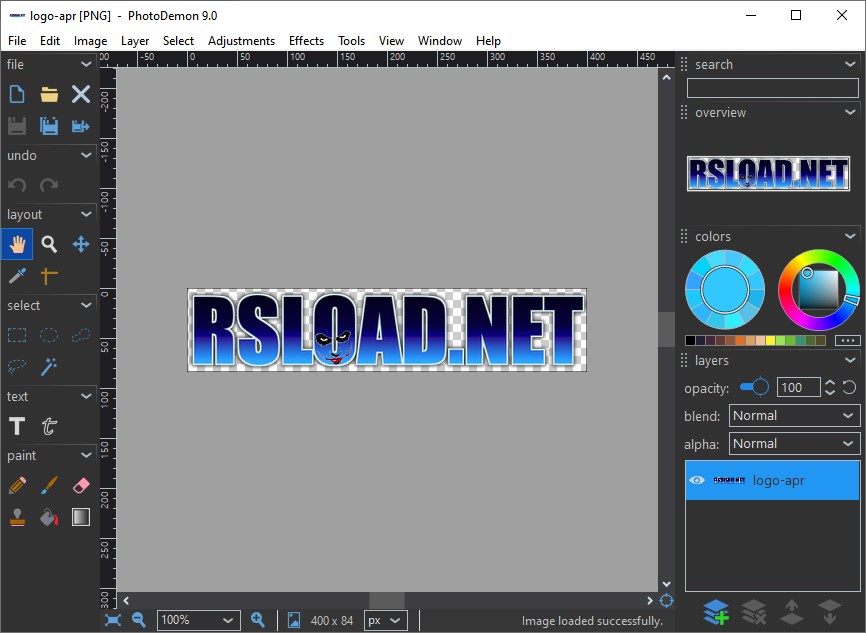Viewport: 866px width, 633px height.
Task: Click the primary color circle
Action: (725, 289)
